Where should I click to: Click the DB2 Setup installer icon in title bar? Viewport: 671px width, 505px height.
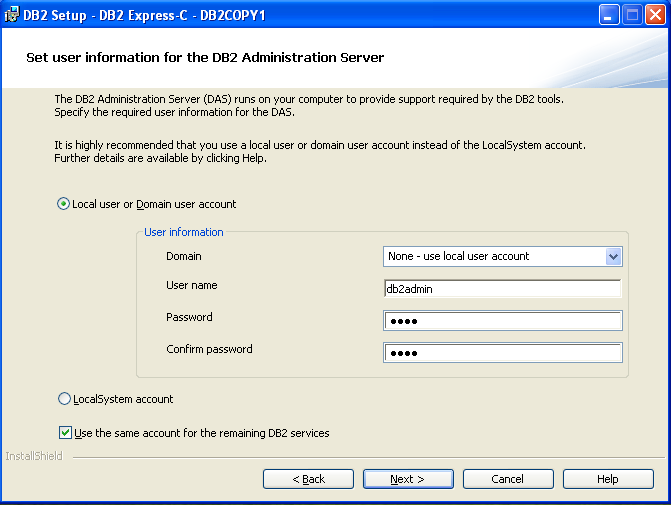(x=12, y=15)
